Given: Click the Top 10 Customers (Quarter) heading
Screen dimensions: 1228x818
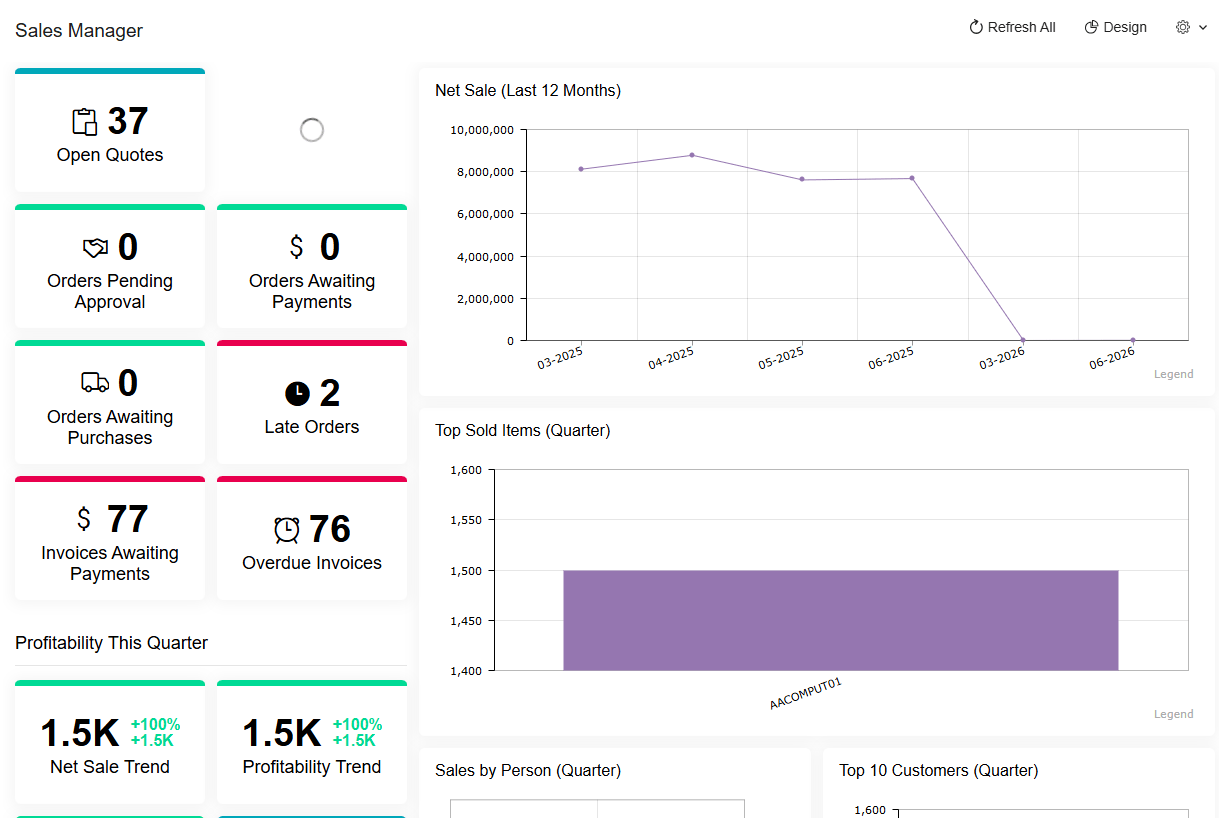Looking at the screenshot, I should point(939,771).
